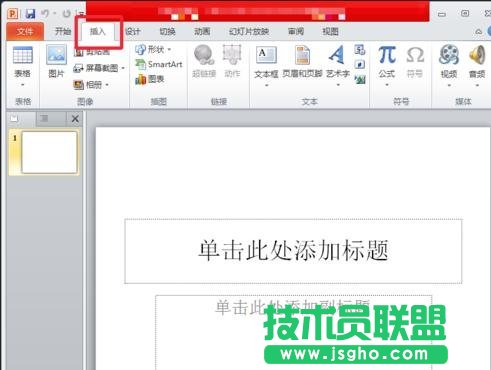Switch to the 动画 animations tab

[202, 32]
